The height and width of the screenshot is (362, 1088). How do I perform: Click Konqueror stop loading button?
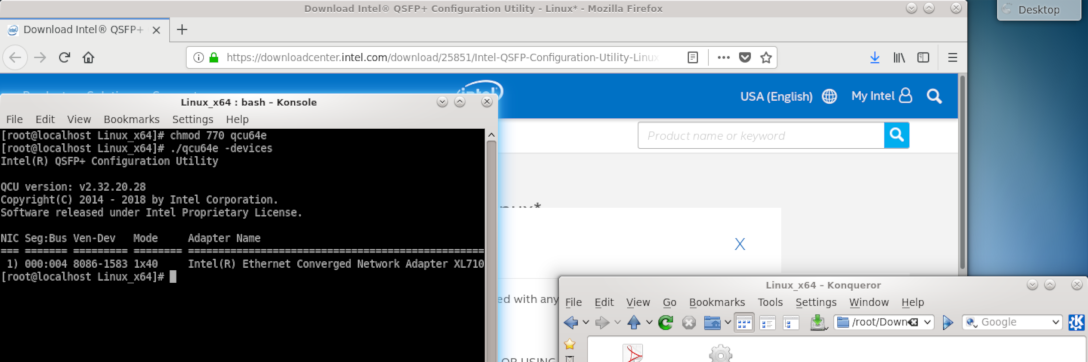(x=688, y=322)
